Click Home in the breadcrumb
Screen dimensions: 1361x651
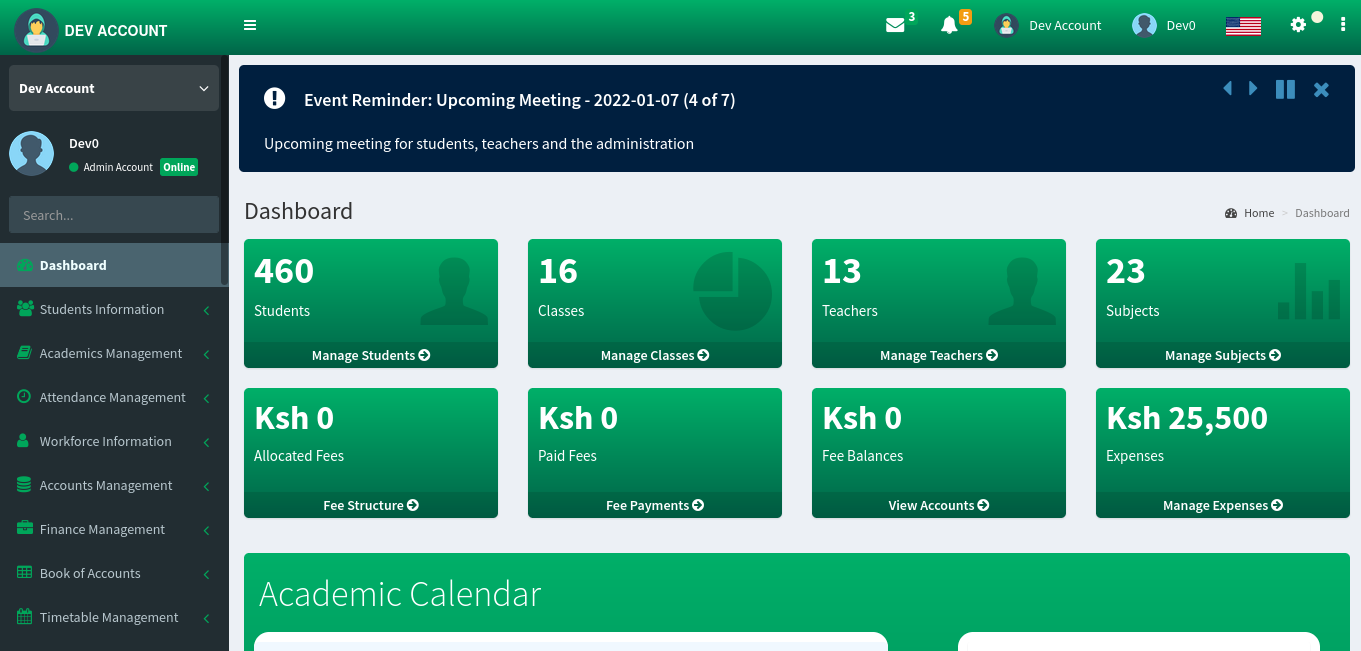[x=1258, y=213]
